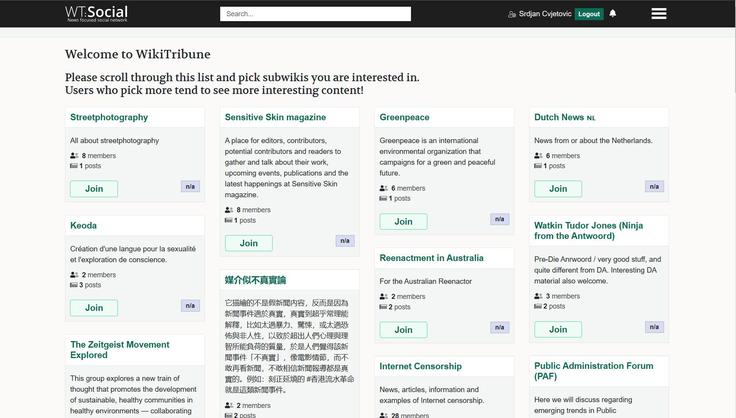This screenshot has height=418, width=736.
Task: Click the members icon on Streetphotography card
Action: (74, 155)
